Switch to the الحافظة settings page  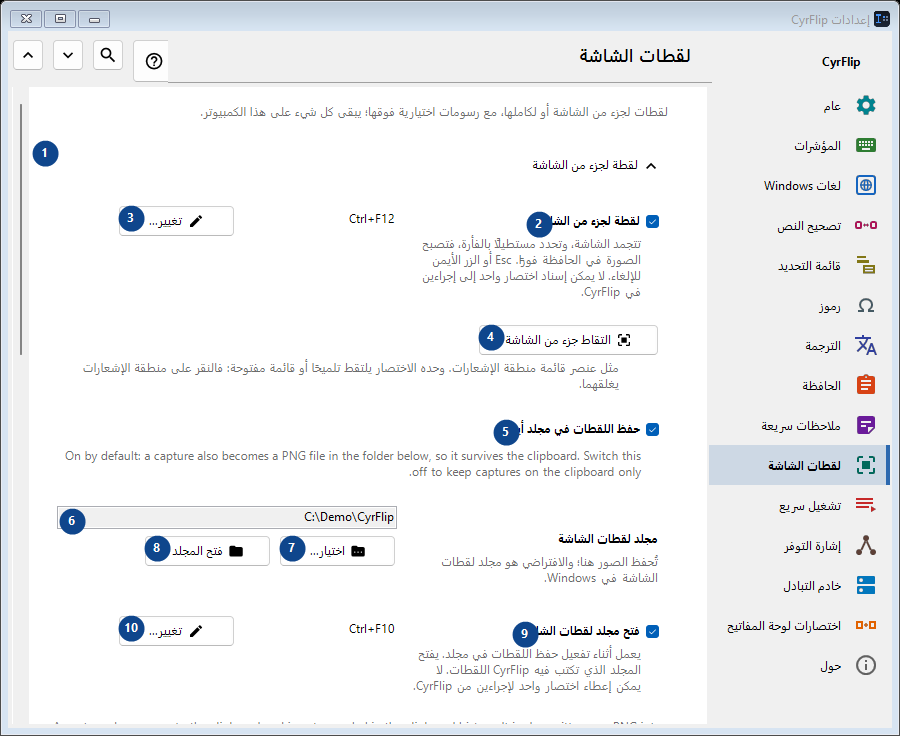point(799,385)
